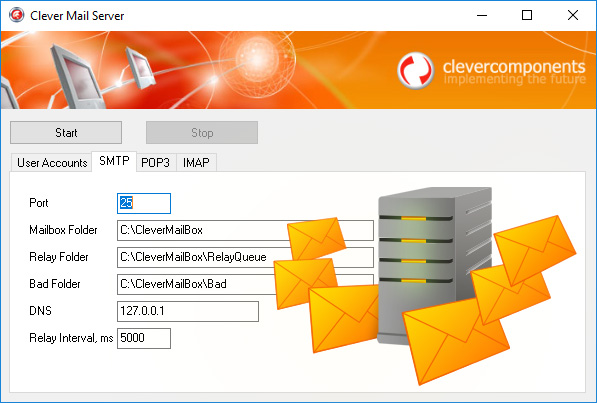
Task: Start the mail server
Action: point(66,133)
